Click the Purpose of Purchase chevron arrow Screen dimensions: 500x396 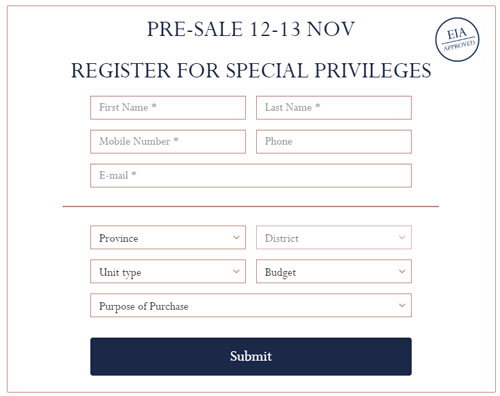tap(402, 305)
